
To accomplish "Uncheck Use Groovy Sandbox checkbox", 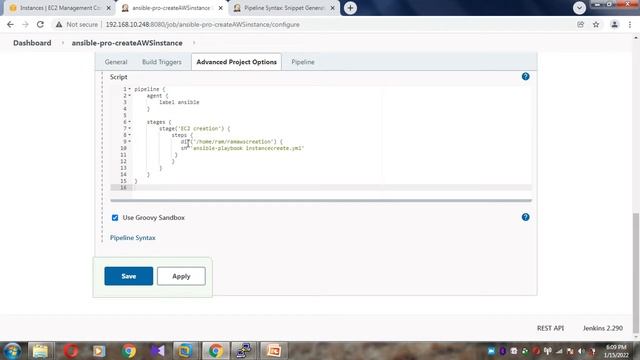I will 115,218.
